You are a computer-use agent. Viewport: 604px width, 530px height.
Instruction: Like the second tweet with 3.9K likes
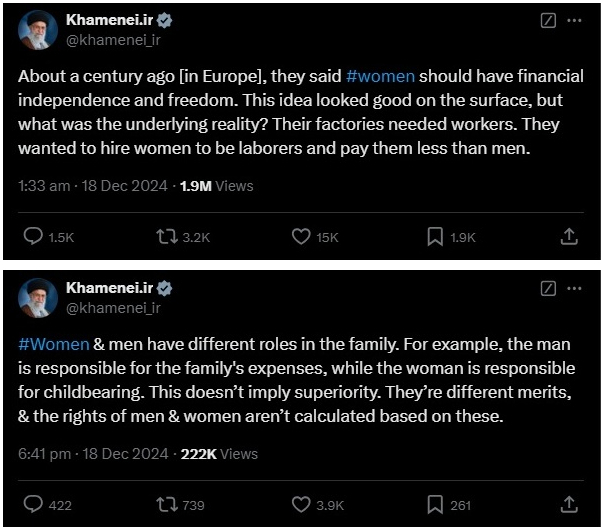coord(301,504)
